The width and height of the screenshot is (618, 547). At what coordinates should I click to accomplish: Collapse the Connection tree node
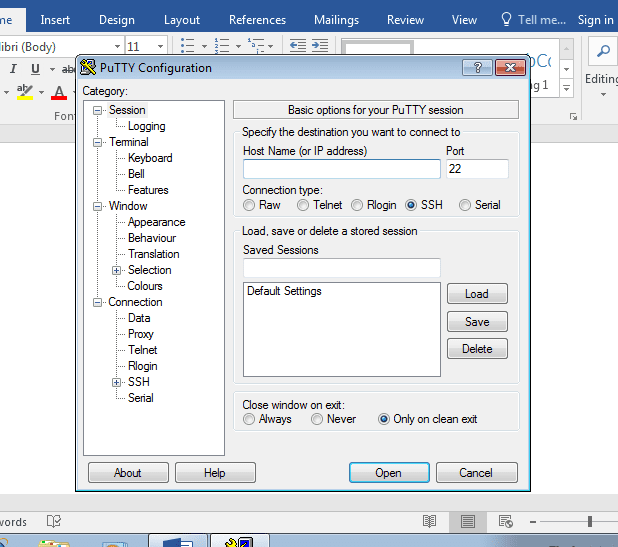[x=97, y=303]
